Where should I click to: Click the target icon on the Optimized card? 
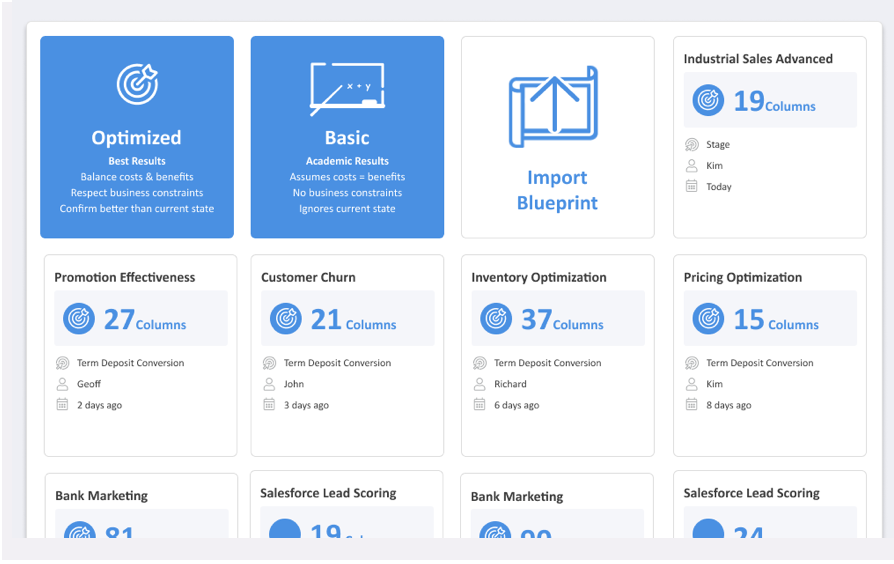[x=137, y=84]
